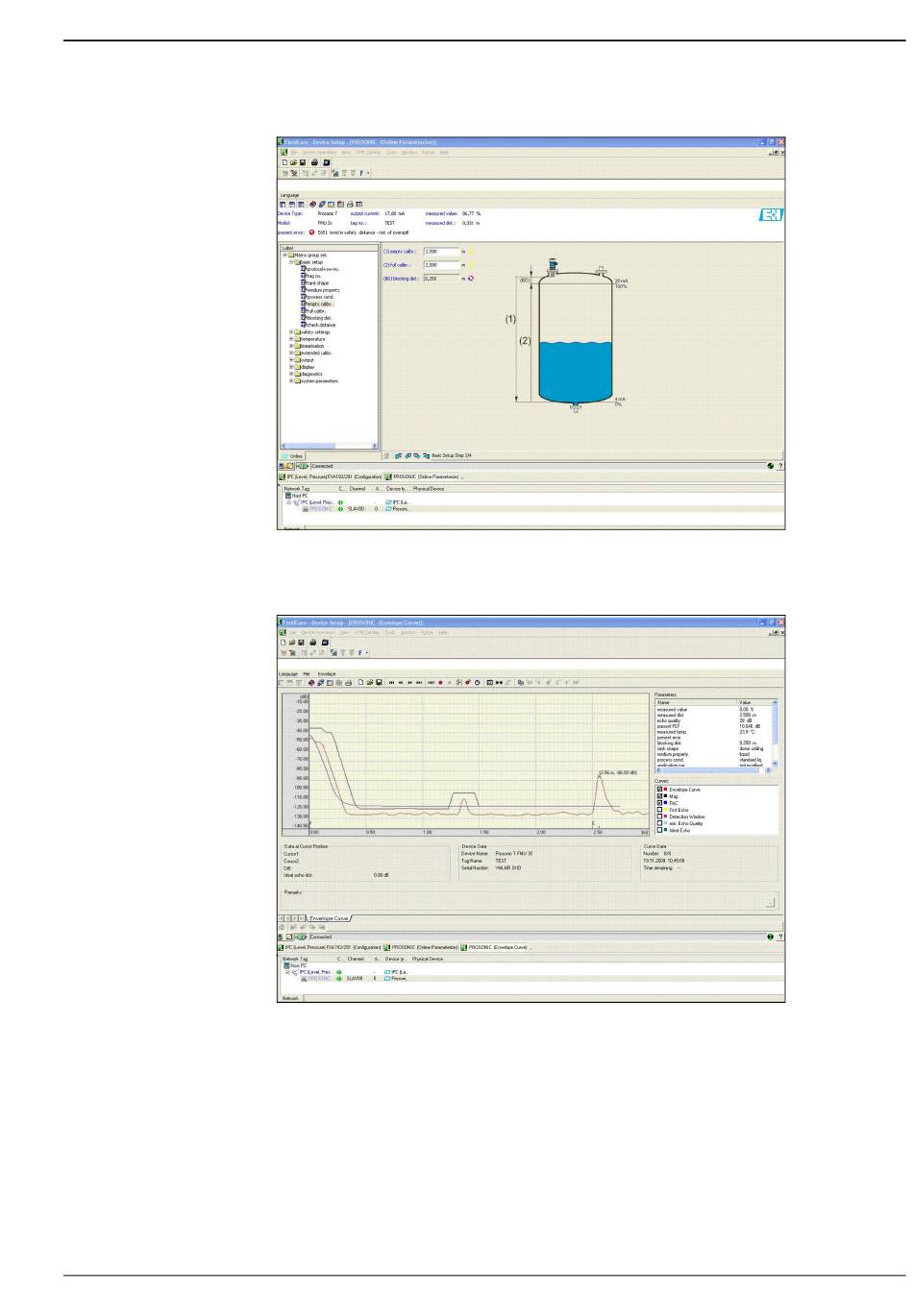
Task: Click the tree panel horizontal scrollbar
Action: pyautogui.click(x=329, y=446)
